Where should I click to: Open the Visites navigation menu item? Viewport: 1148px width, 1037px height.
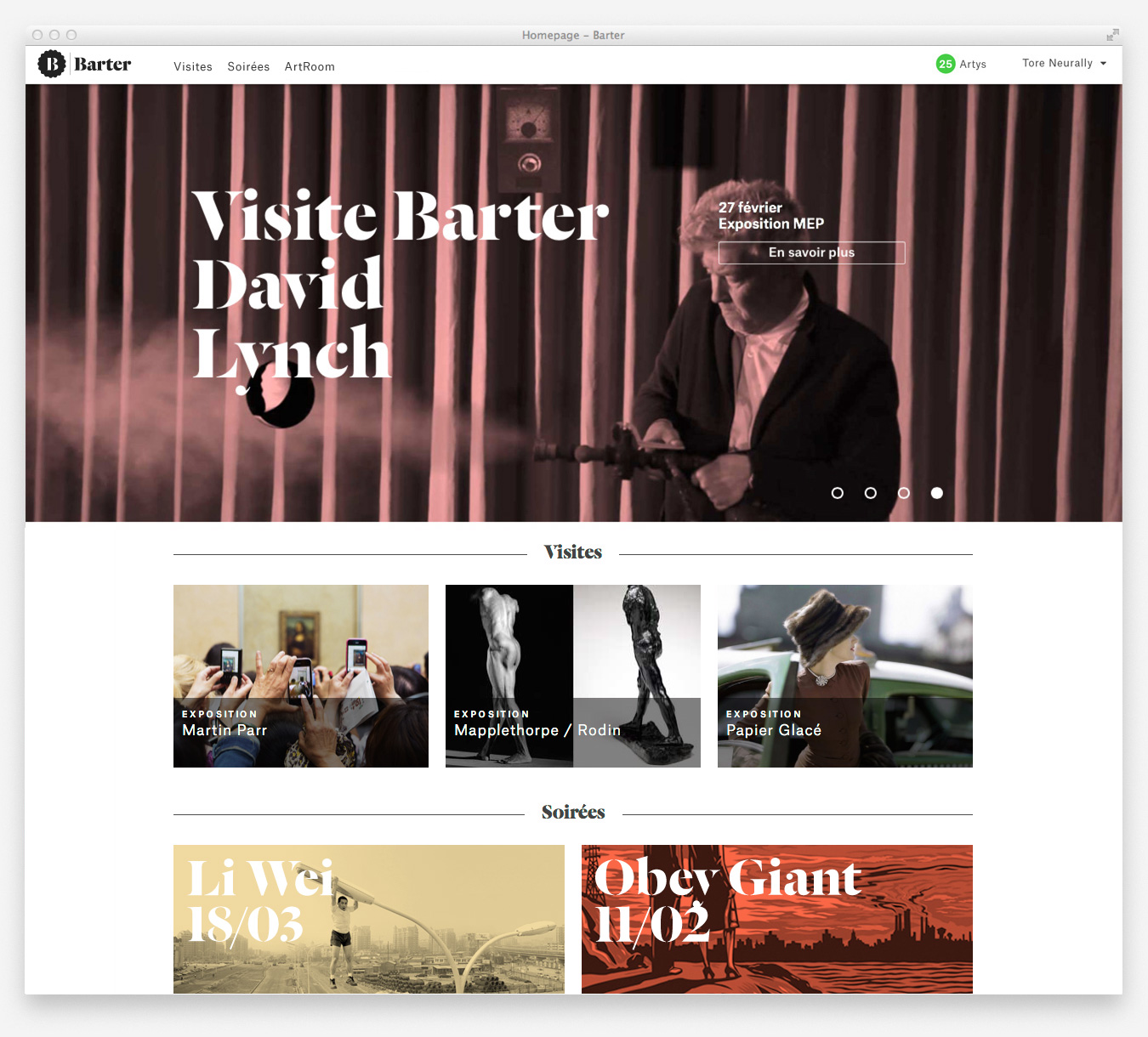tap(193, 66)
